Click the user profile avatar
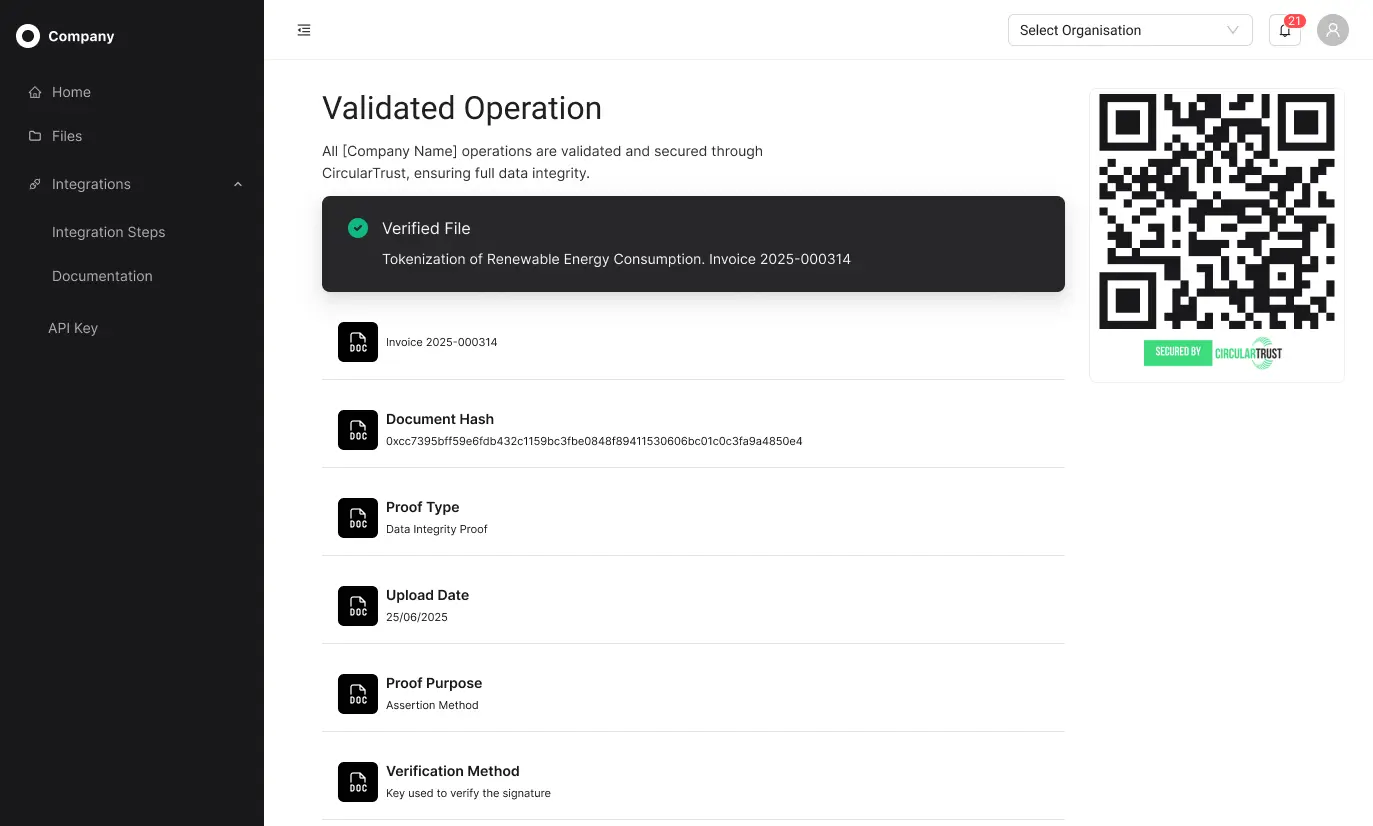Viewport: 1373px width, 826px height. pos(1332,30)
